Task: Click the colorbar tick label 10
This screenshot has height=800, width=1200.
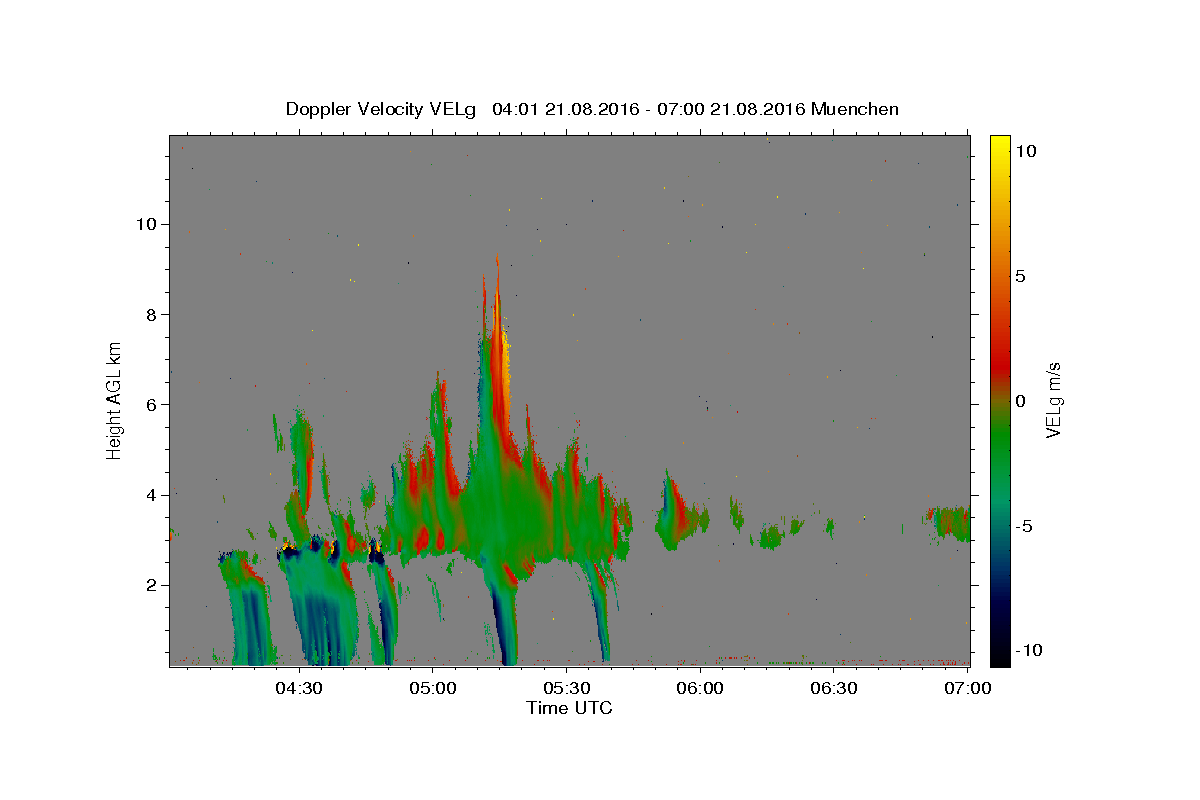Action: point(1025,151)
